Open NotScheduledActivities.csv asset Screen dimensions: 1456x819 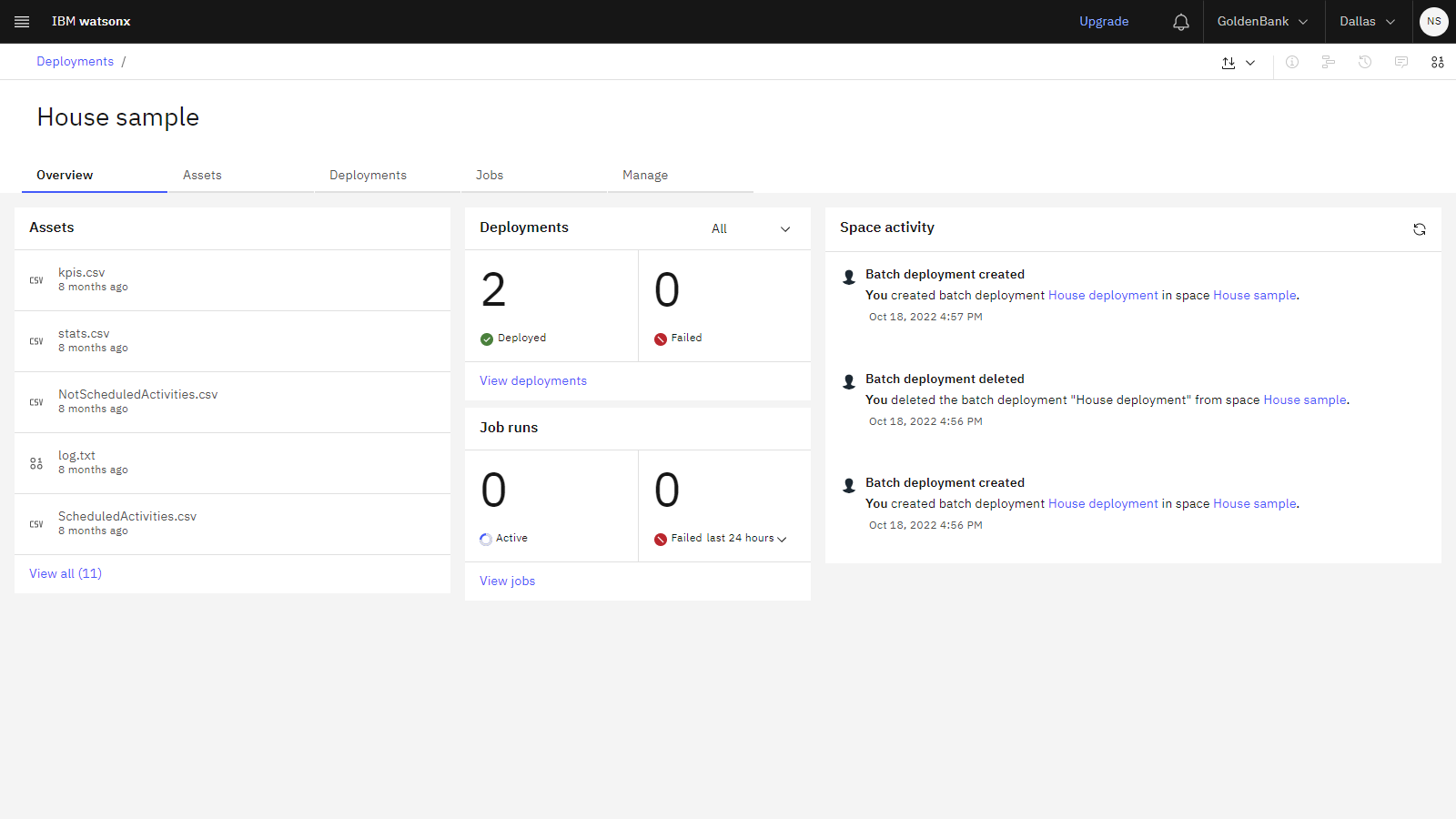click(x=137, y=394)
